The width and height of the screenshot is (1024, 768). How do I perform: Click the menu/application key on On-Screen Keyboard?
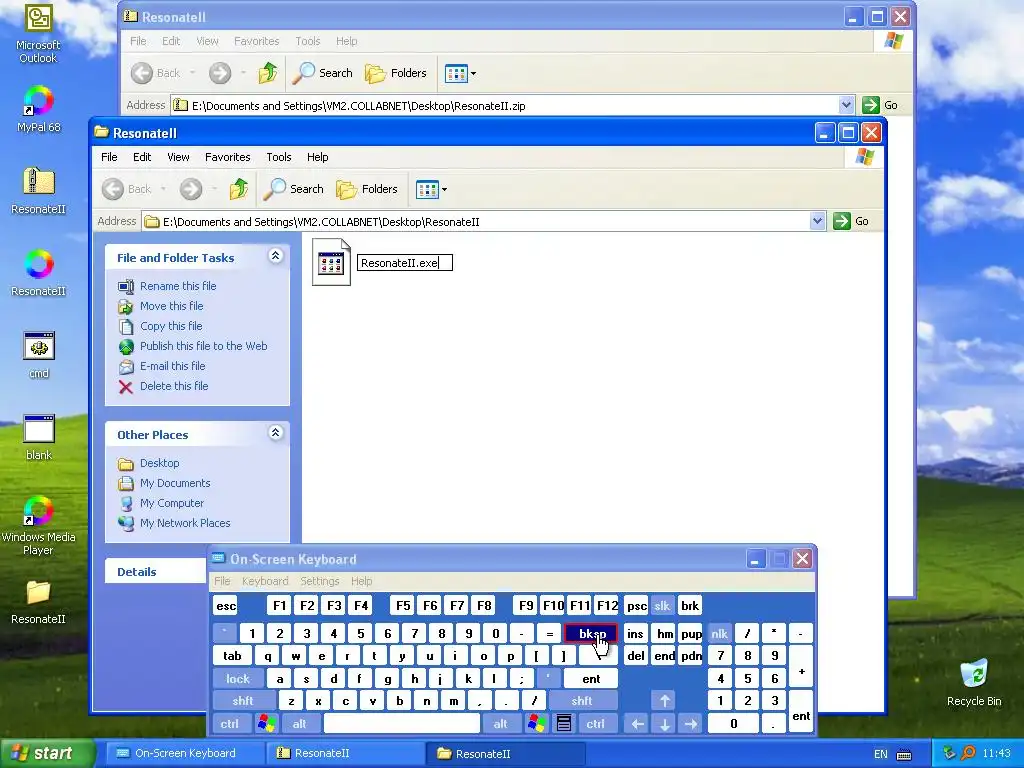(564, 724)
